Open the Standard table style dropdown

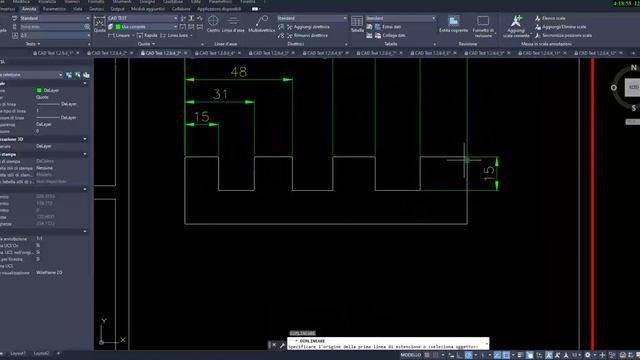point(400,18)
